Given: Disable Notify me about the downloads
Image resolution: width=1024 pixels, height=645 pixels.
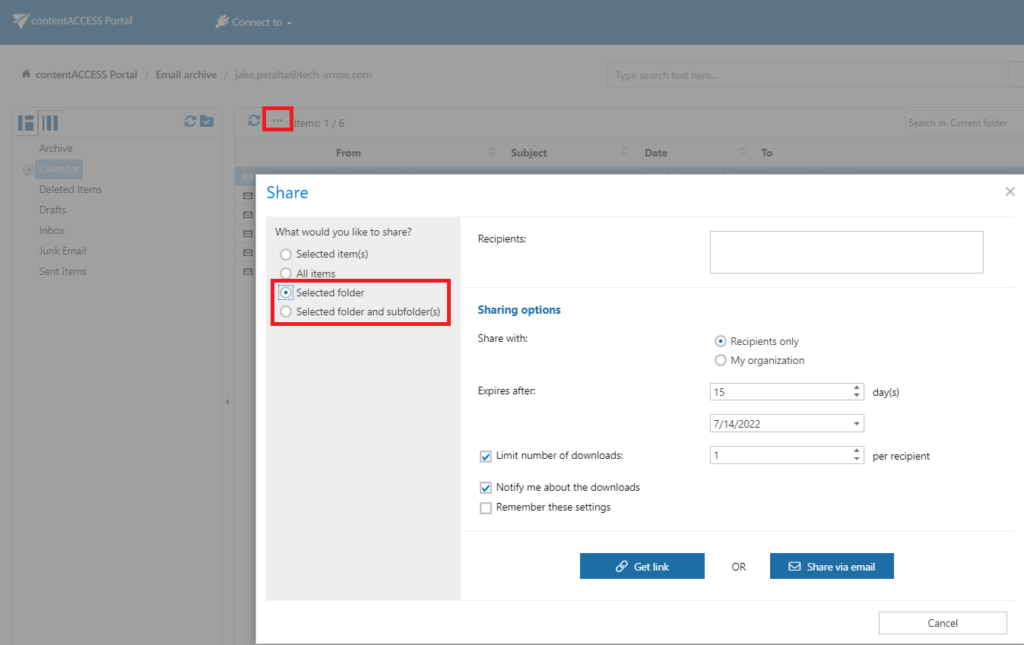Looking at the screenshot, I should point(486,488).
